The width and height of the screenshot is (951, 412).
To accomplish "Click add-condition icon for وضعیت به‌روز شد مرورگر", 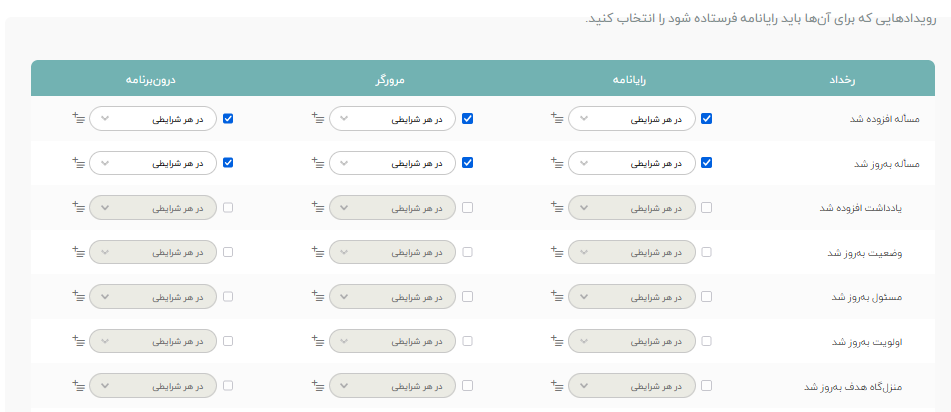I will (317, 252).
